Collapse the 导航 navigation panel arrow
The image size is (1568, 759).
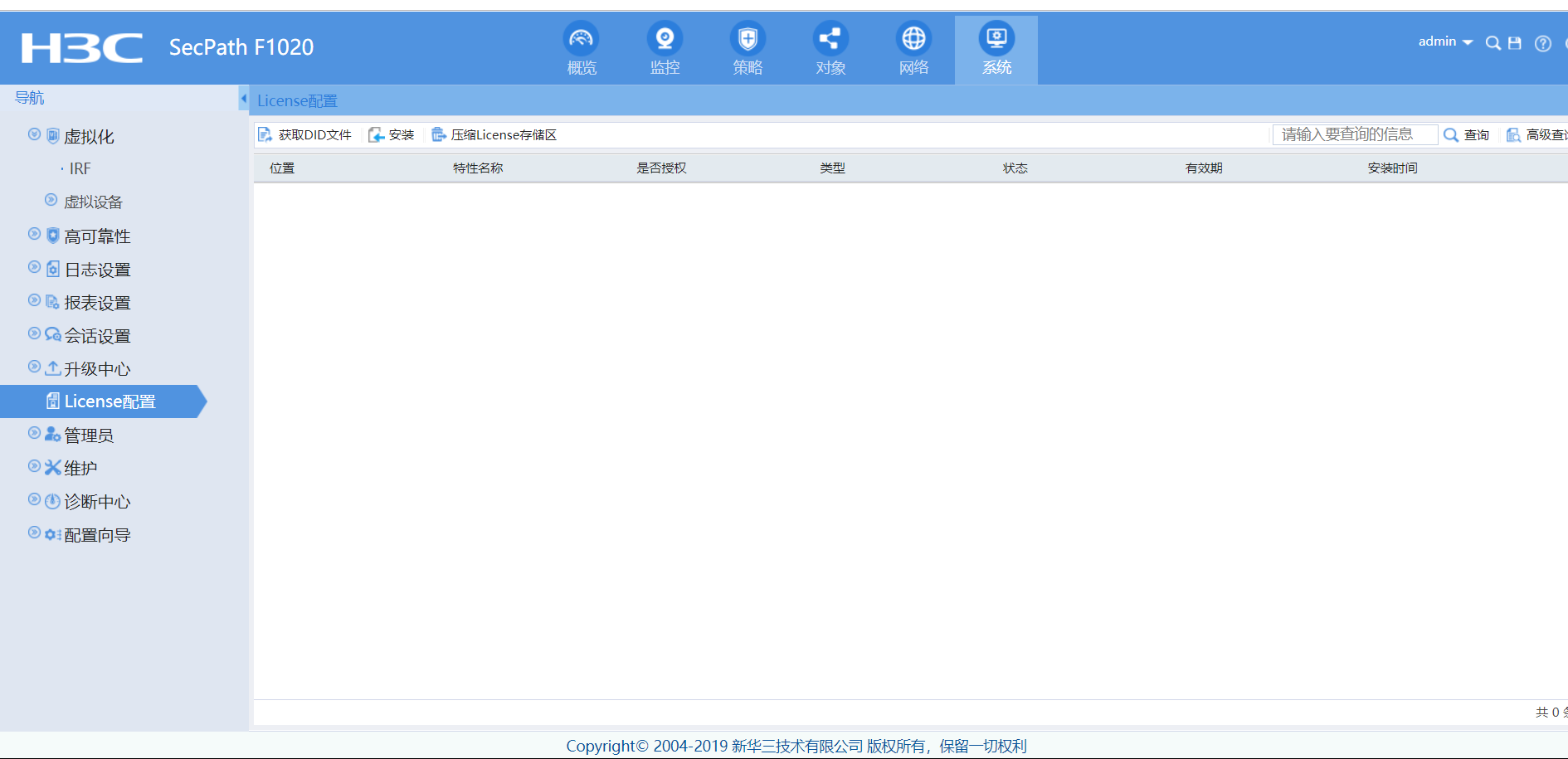(243, 99)
